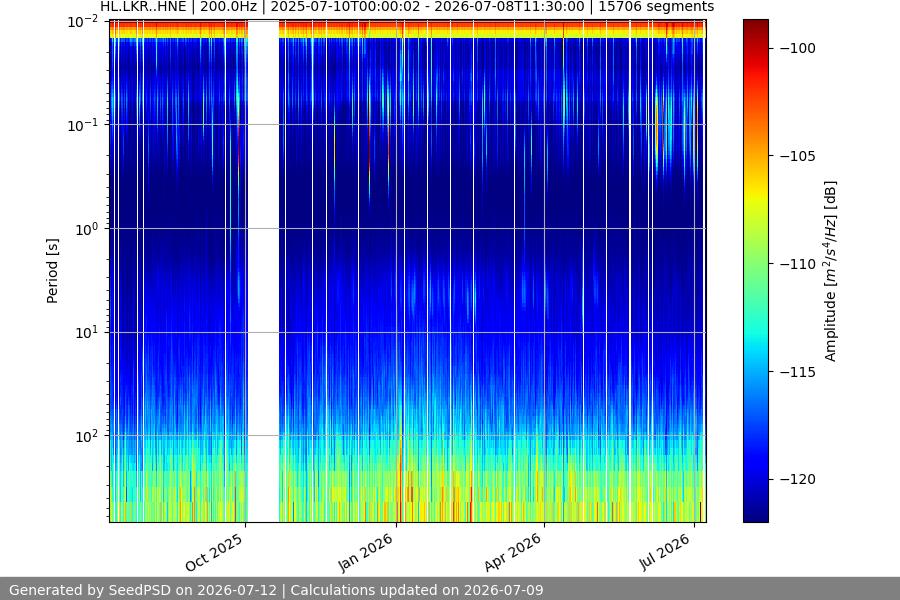Viewport: 900px width, 600px height.
Task: Select the 'Apr 2026' x-axis label
Action: click(x=513, y=552)
